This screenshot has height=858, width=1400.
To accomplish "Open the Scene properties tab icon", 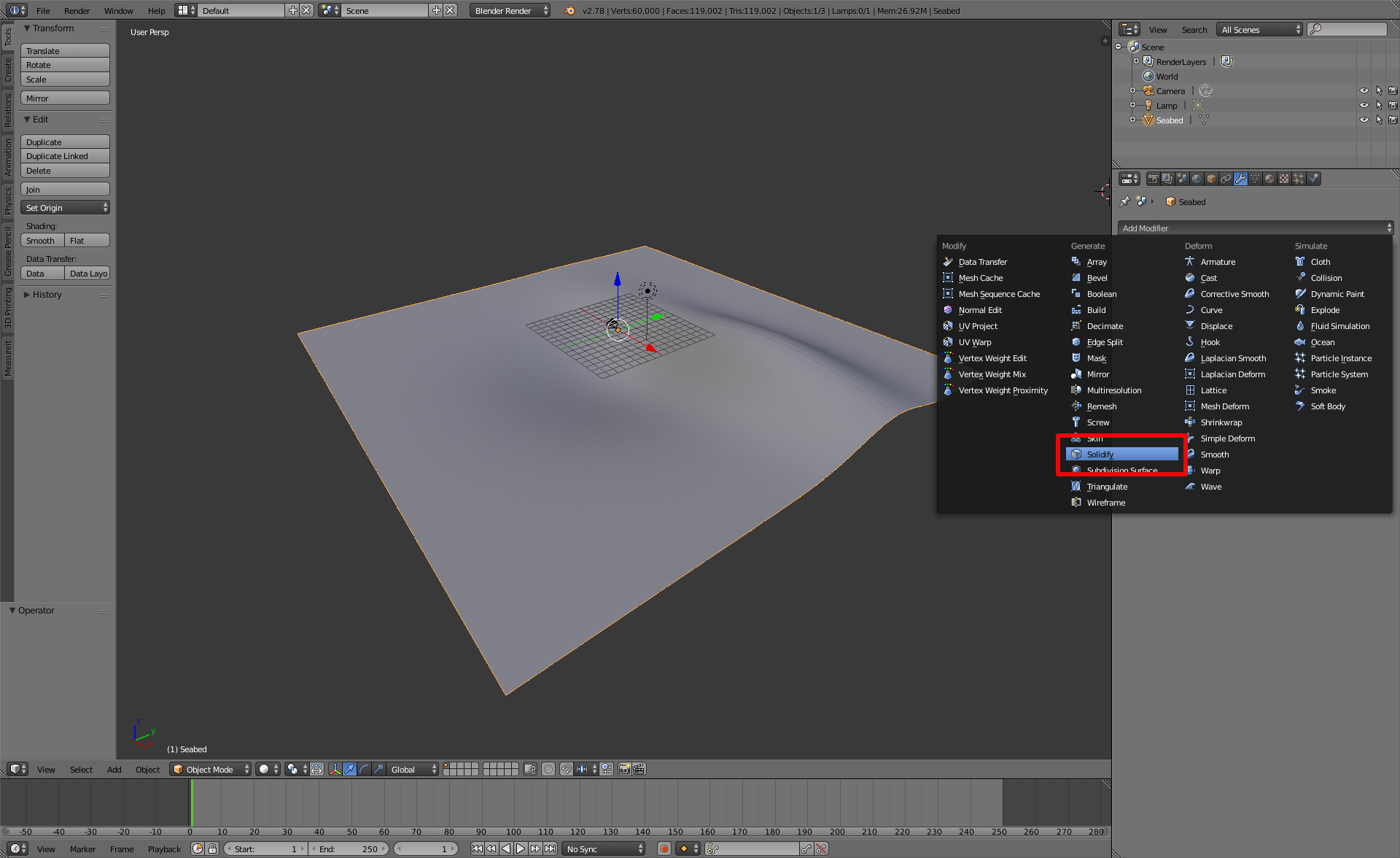I will pos(1182,179).
